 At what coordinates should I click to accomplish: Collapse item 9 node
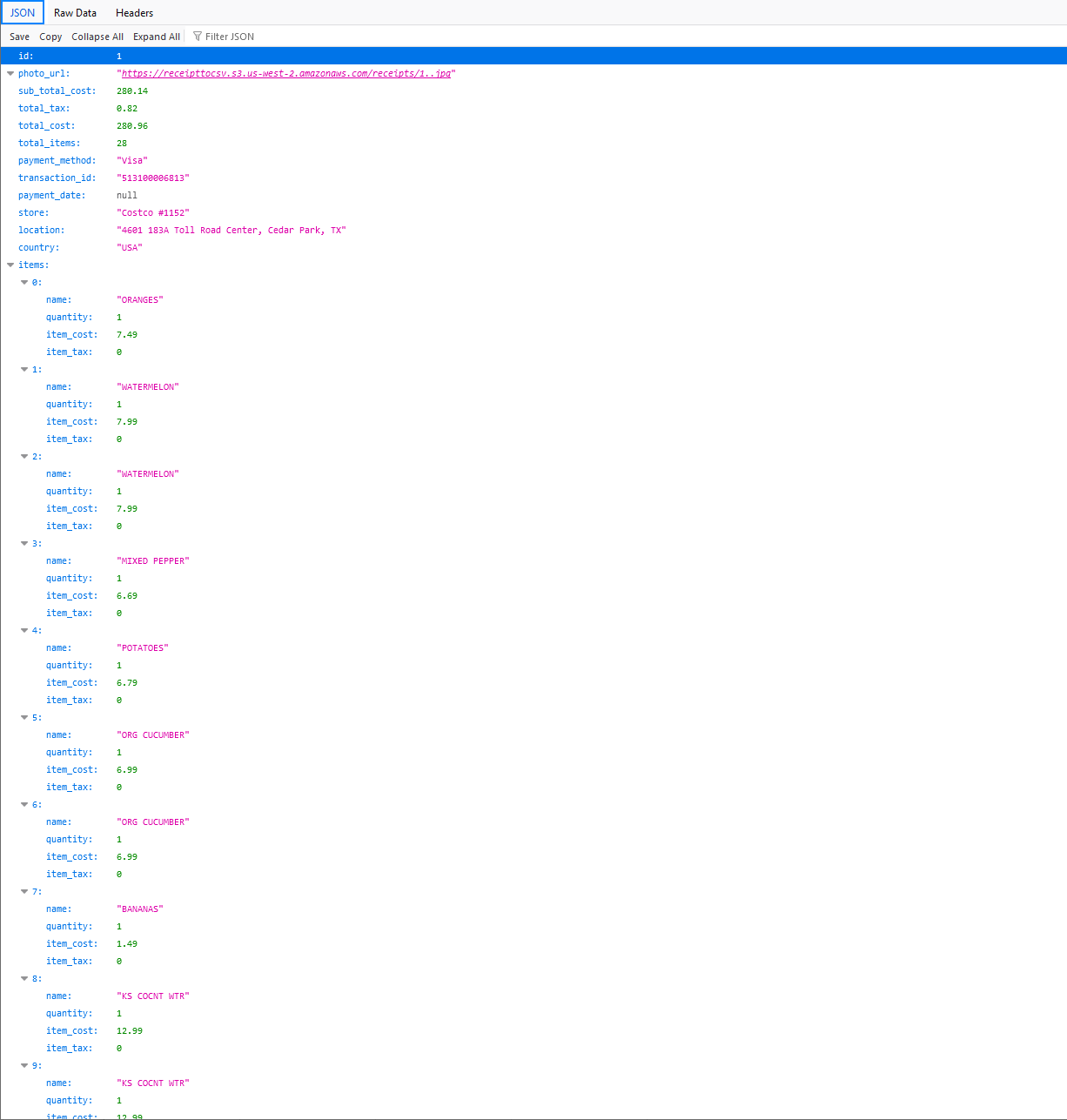[x=24, y=1066]
